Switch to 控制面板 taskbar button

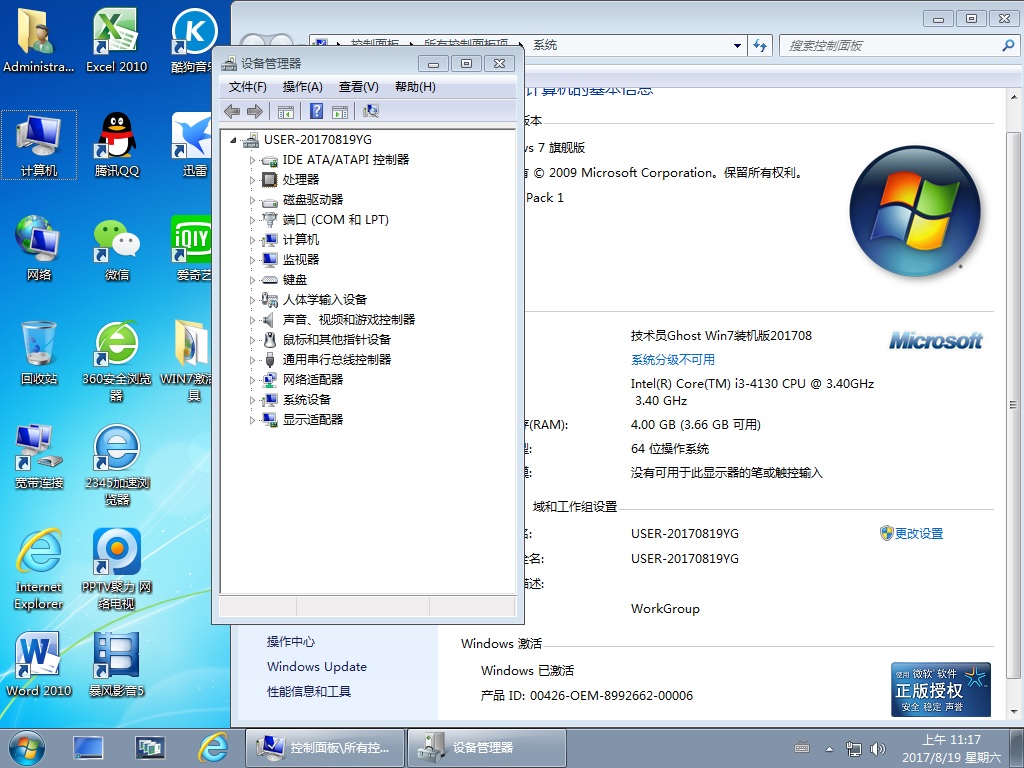point(325,748)
